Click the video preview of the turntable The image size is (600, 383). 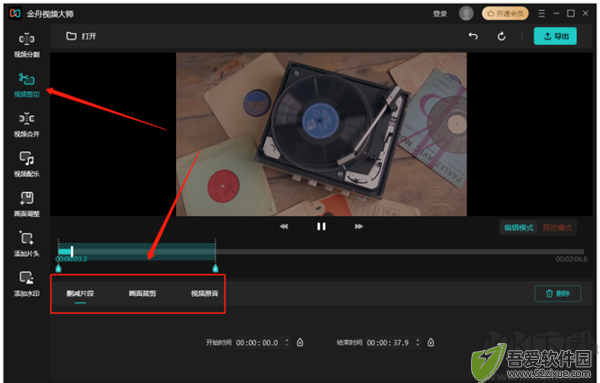[321, 134]
